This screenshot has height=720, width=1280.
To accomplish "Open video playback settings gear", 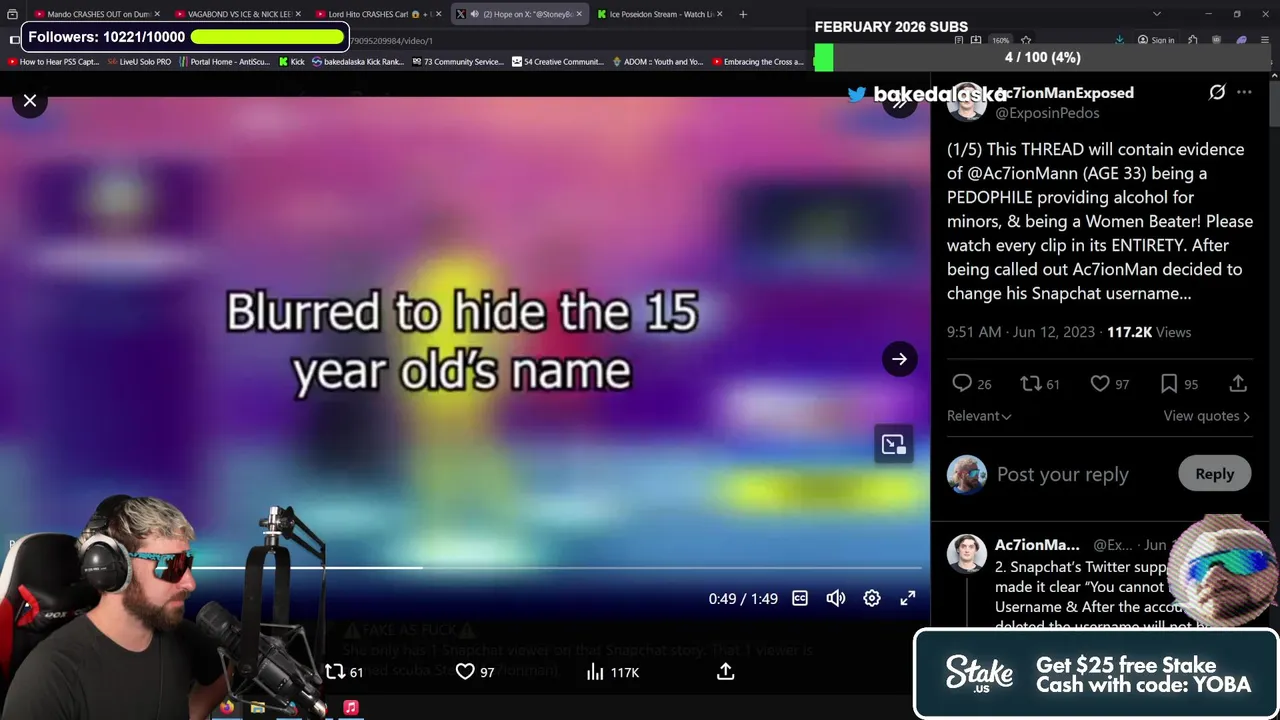I will point(872,598).
